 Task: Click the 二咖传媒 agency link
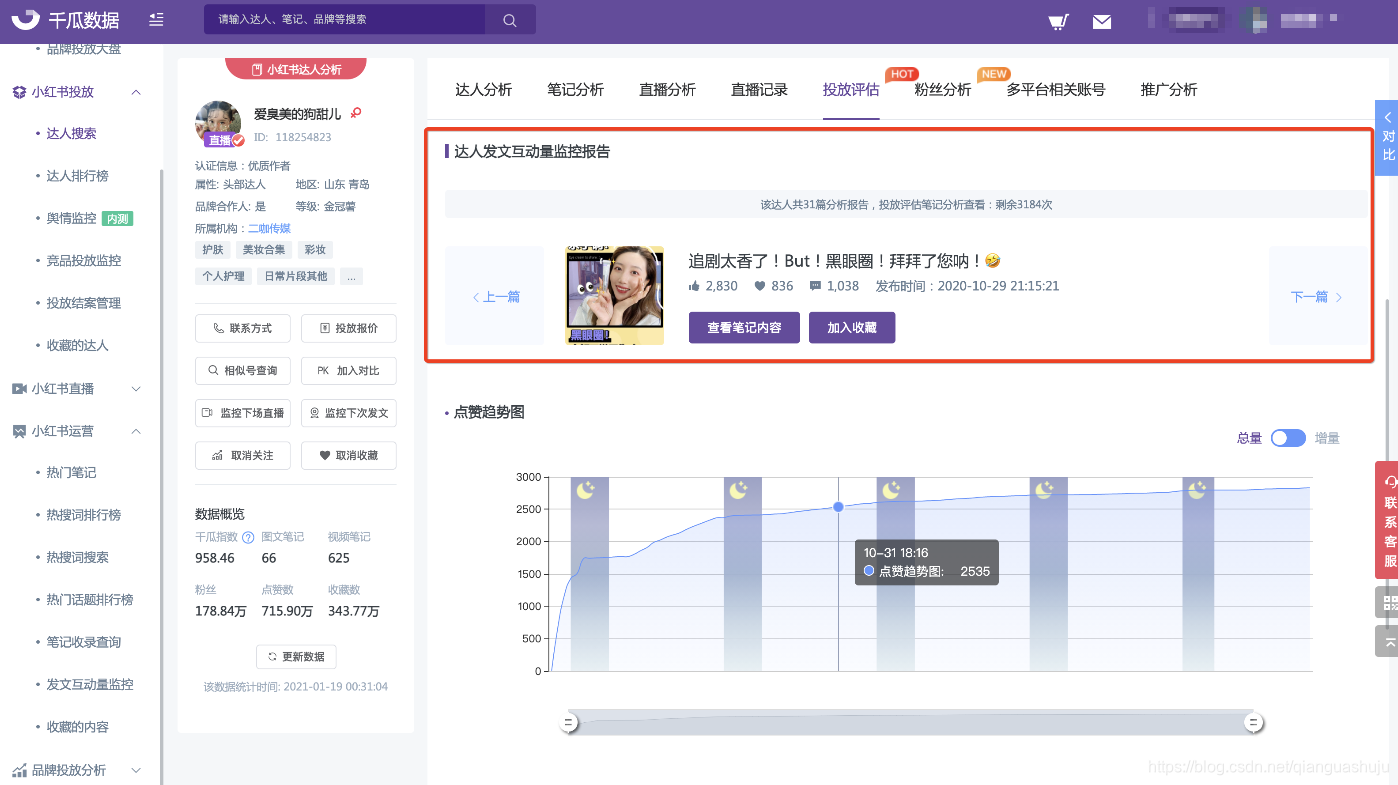269,228
